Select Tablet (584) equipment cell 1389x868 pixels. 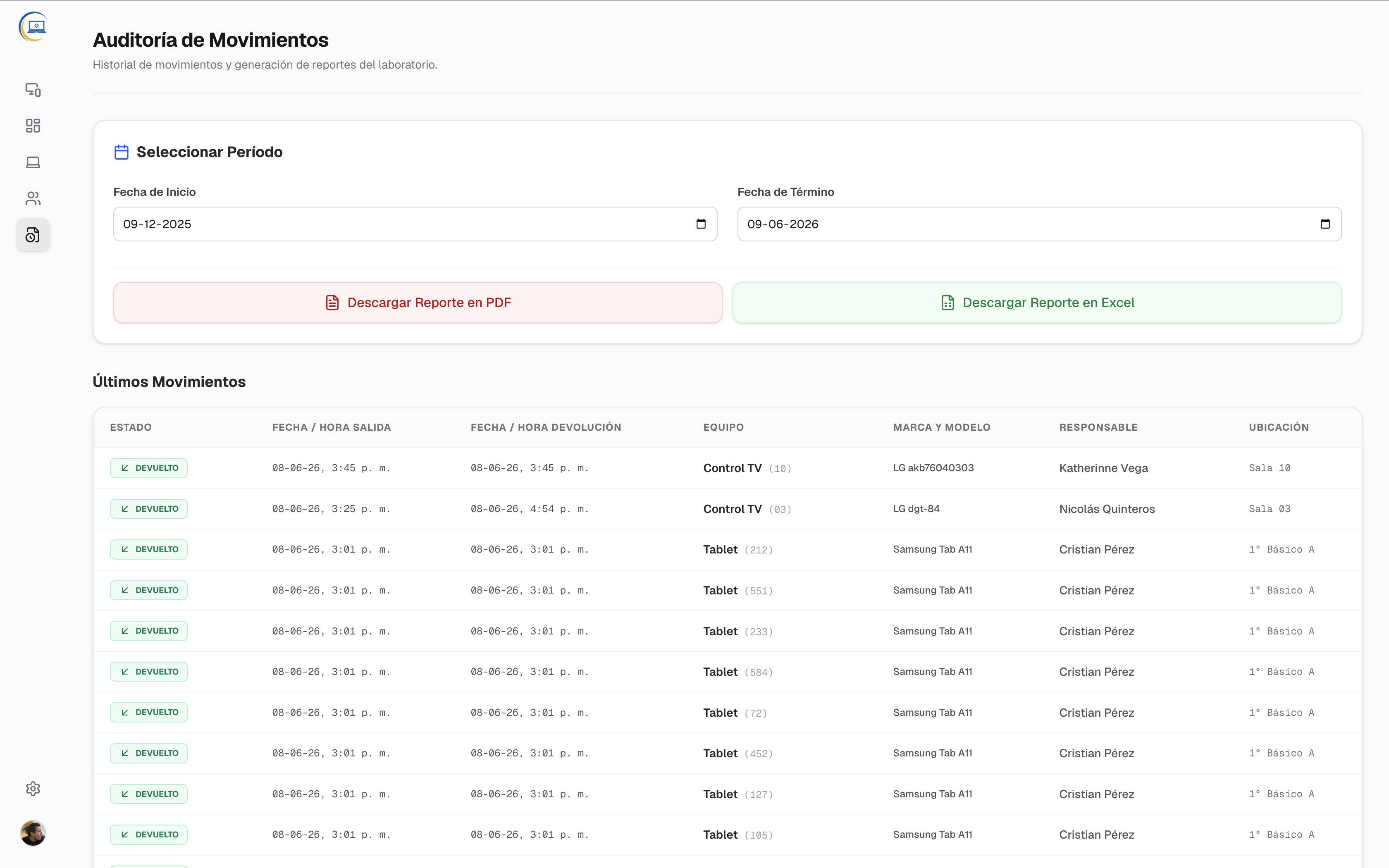(738, 672)
